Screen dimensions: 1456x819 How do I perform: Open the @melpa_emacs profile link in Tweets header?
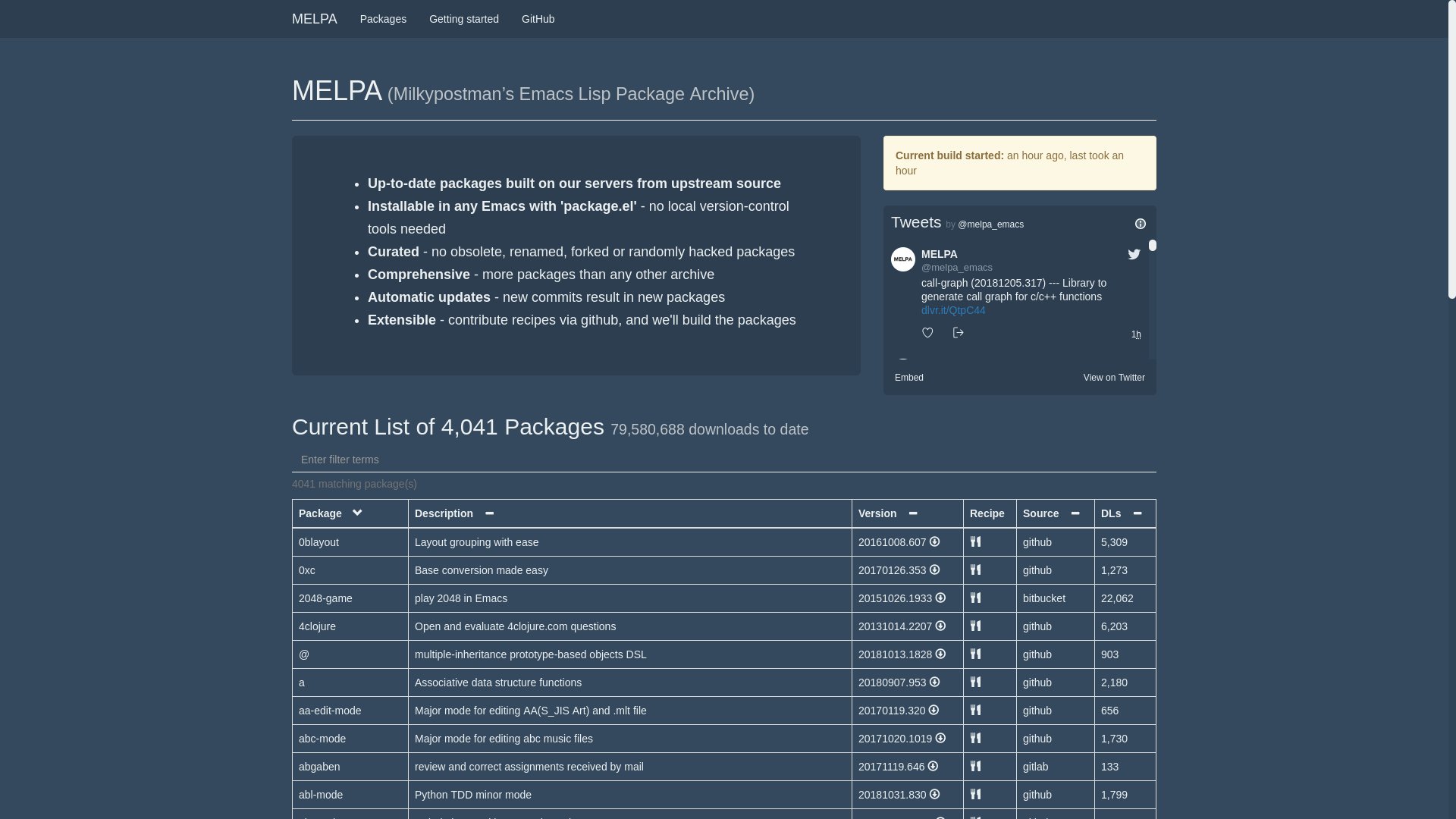(x=990, y=224)
